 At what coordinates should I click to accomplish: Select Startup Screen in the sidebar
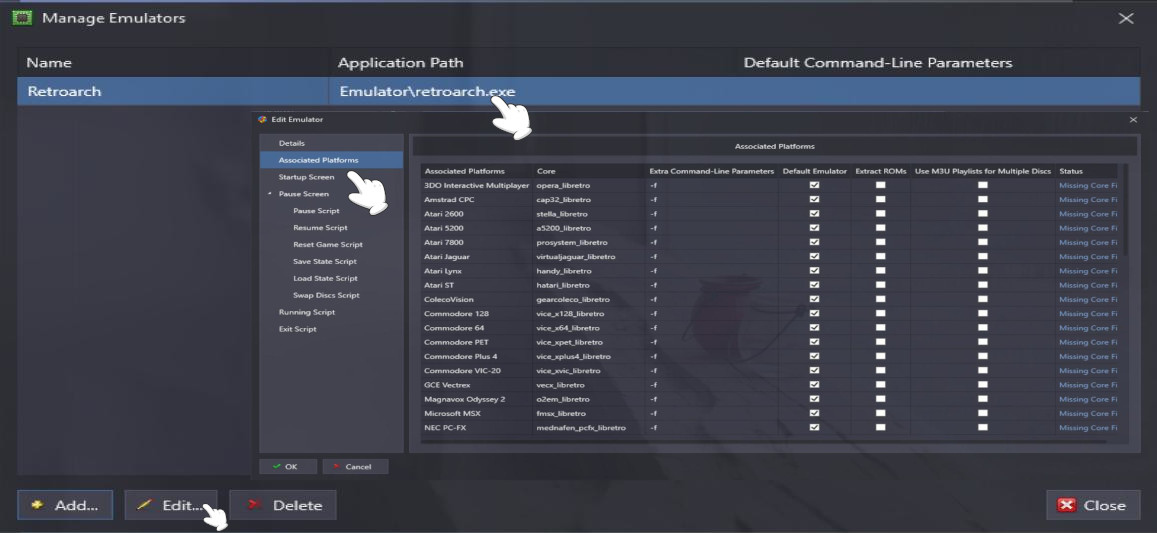coord(306,177)
